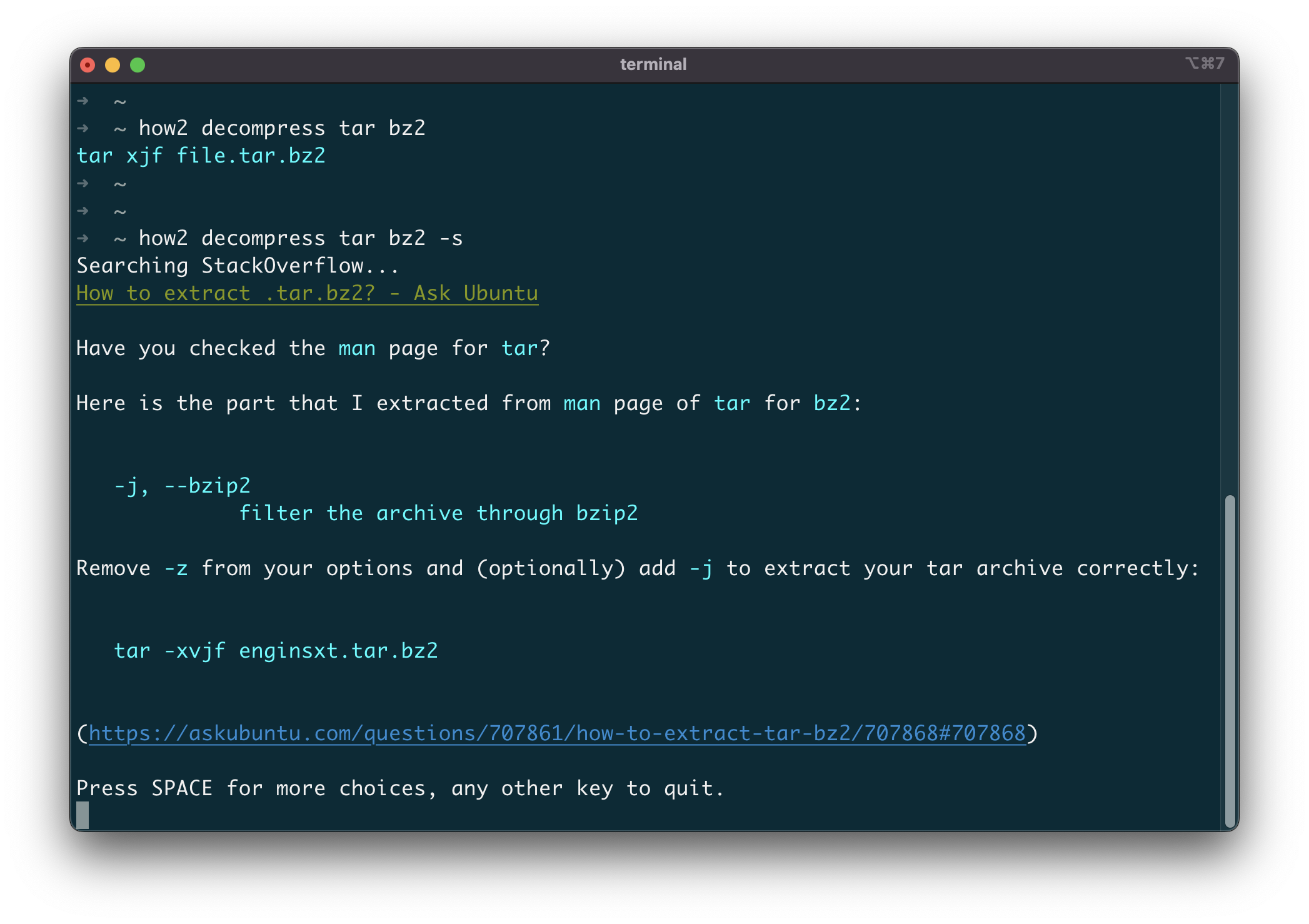Click the 'Searching StackOverflow...' status line
Screen dimensions: 1309x924
coord(236,265)
